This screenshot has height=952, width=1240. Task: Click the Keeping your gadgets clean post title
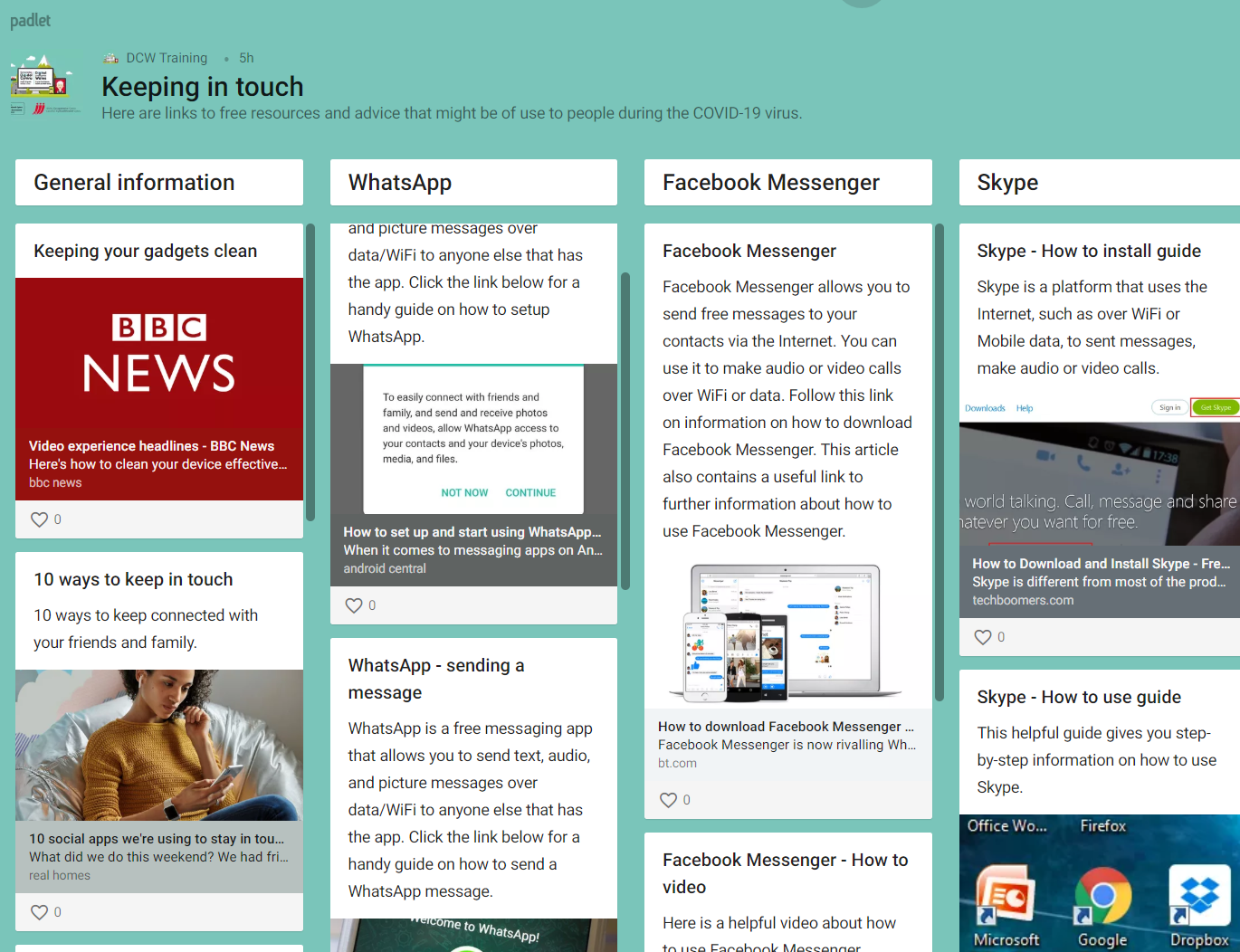(146, 251)
